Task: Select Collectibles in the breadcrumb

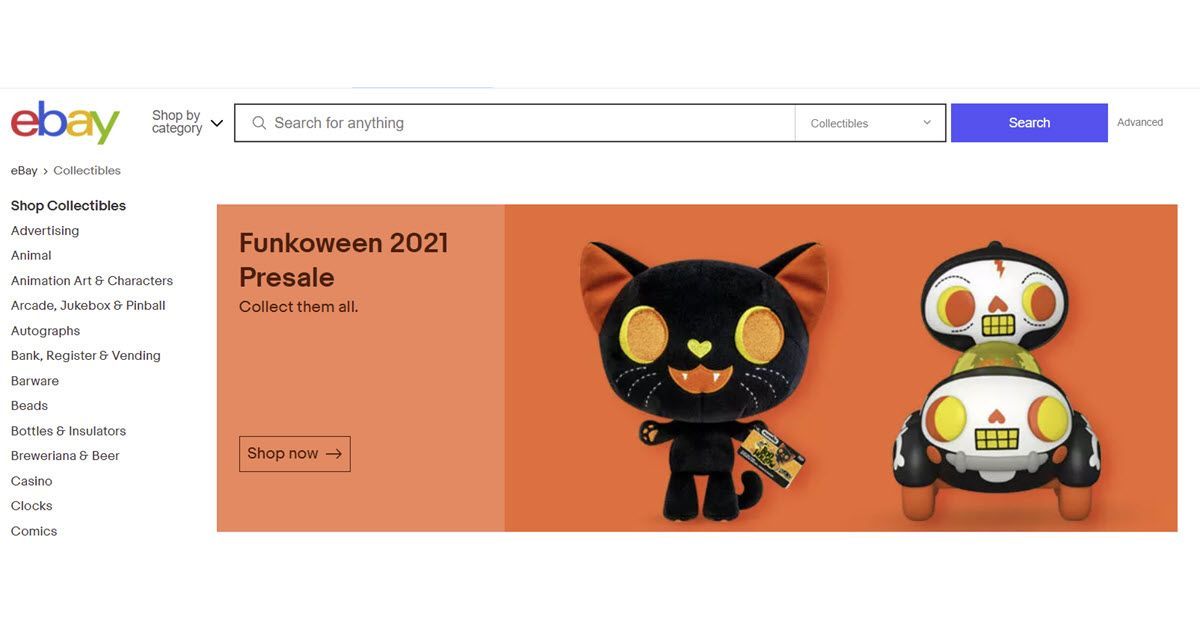Action: [x=87, y=171]
